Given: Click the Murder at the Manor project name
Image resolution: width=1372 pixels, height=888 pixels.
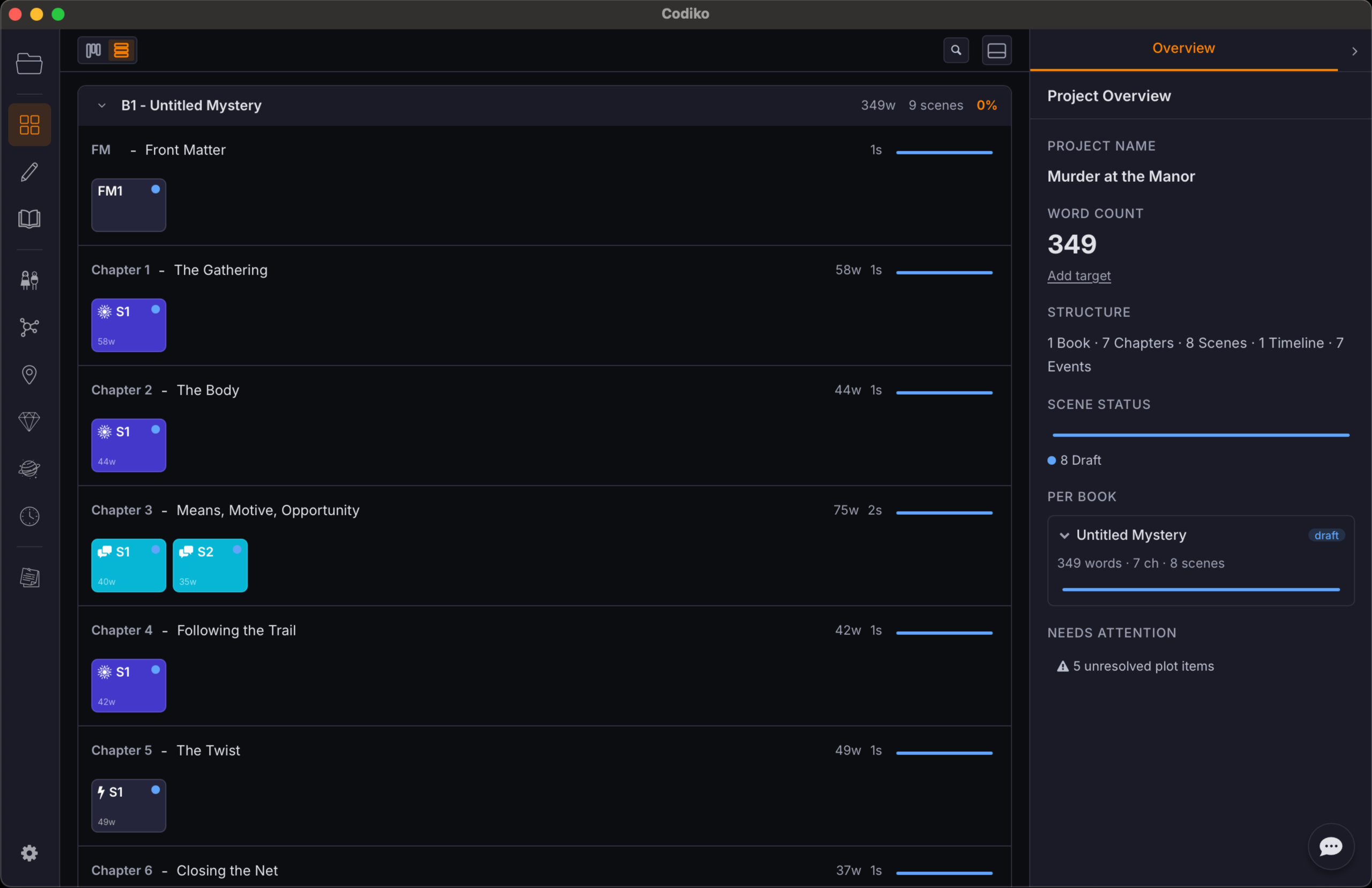Looking at the screenshot, I should [x=1121, y=176].
